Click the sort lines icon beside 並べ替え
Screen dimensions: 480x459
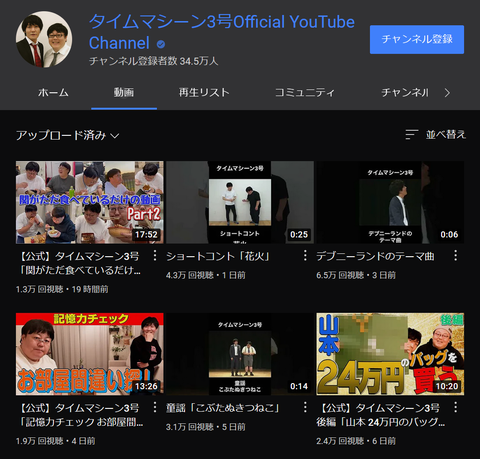tap(412, 135)
